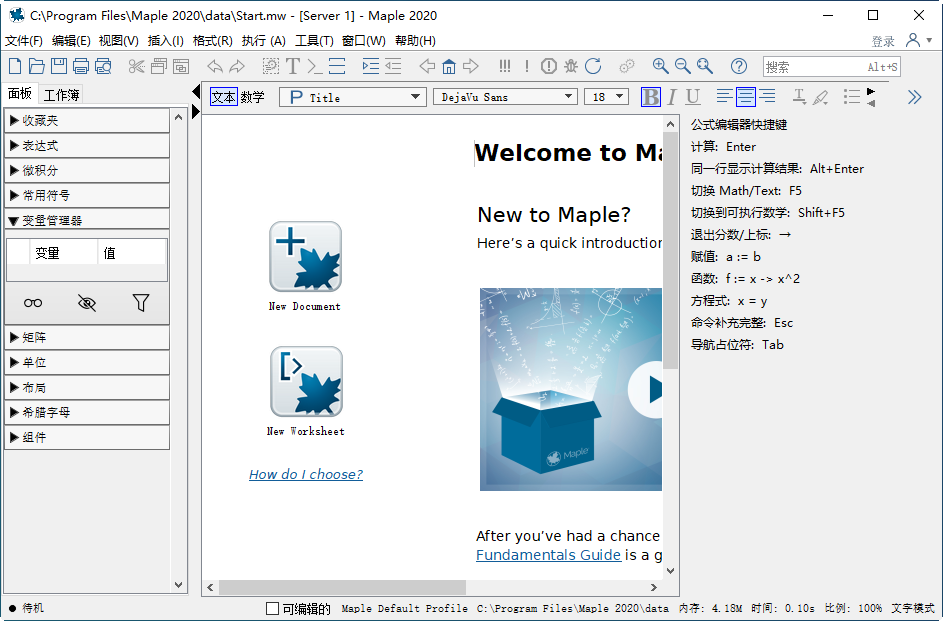Indent the section
The image size is (943, 621).
click(x=370, y=66)
